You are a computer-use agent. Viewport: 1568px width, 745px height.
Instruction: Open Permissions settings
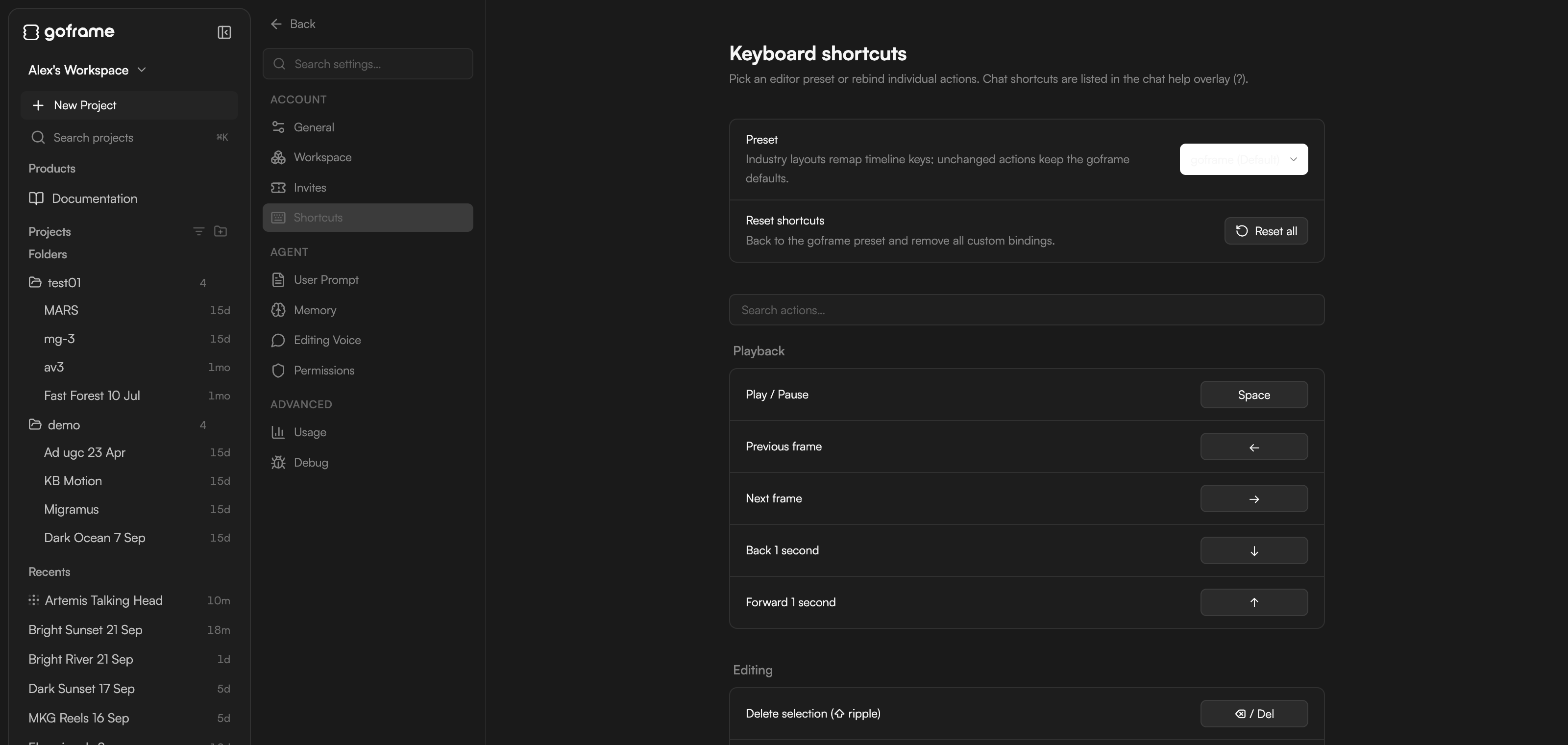[367, 371]
